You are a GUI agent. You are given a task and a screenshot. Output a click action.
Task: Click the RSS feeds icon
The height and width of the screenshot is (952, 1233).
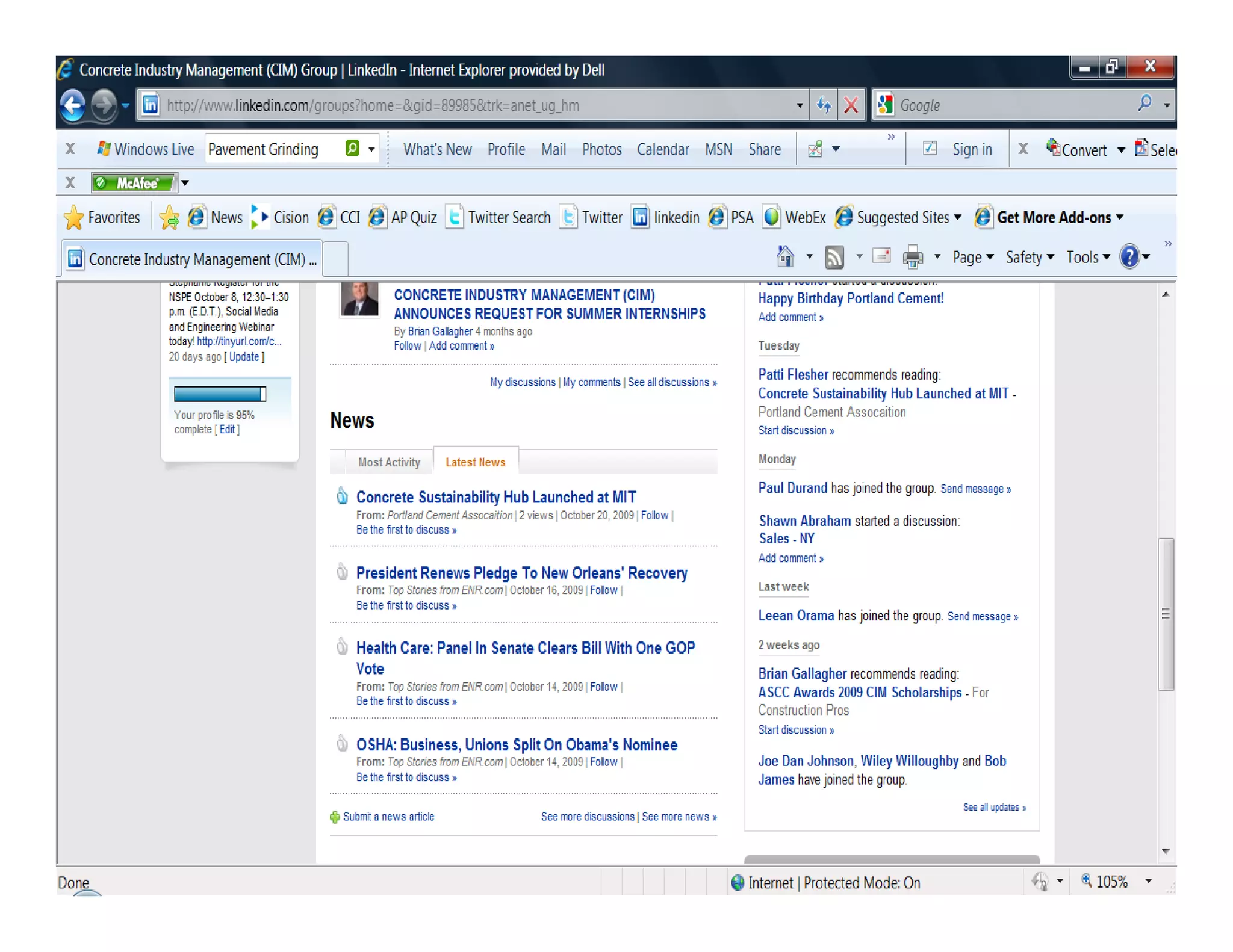[834, 257]
